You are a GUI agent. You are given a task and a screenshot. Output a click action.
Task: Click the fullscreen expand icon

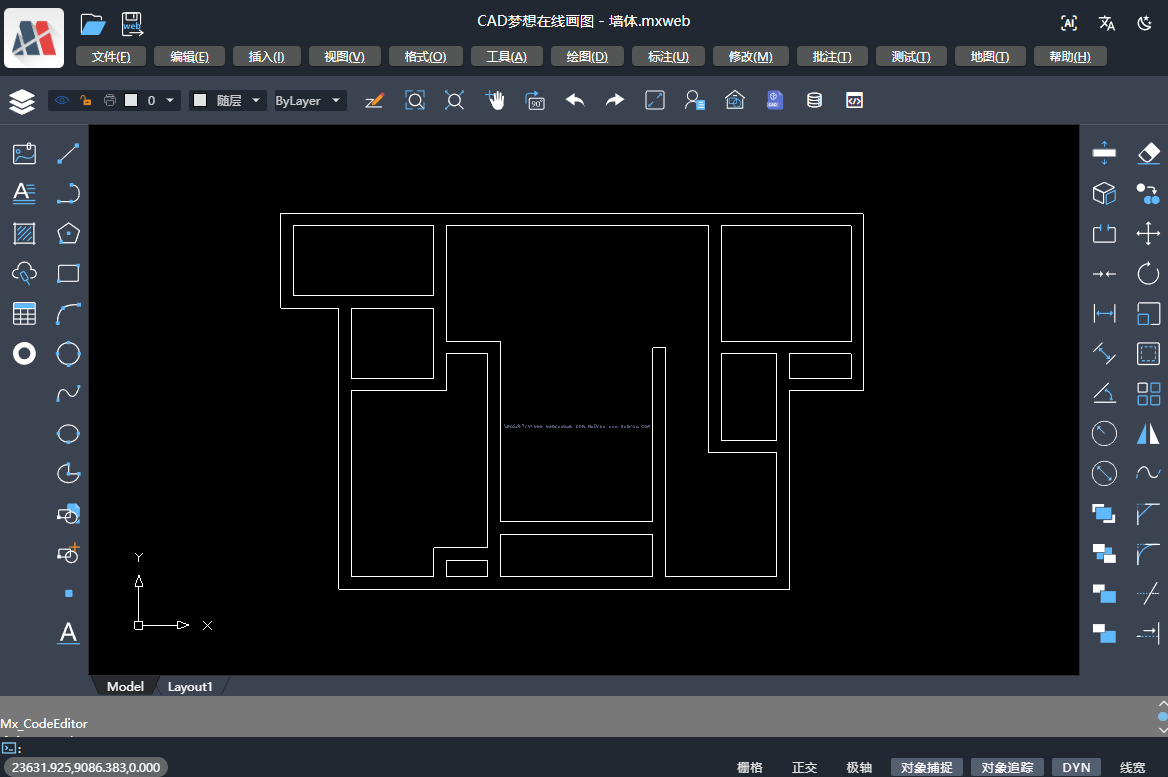(655, 100)
